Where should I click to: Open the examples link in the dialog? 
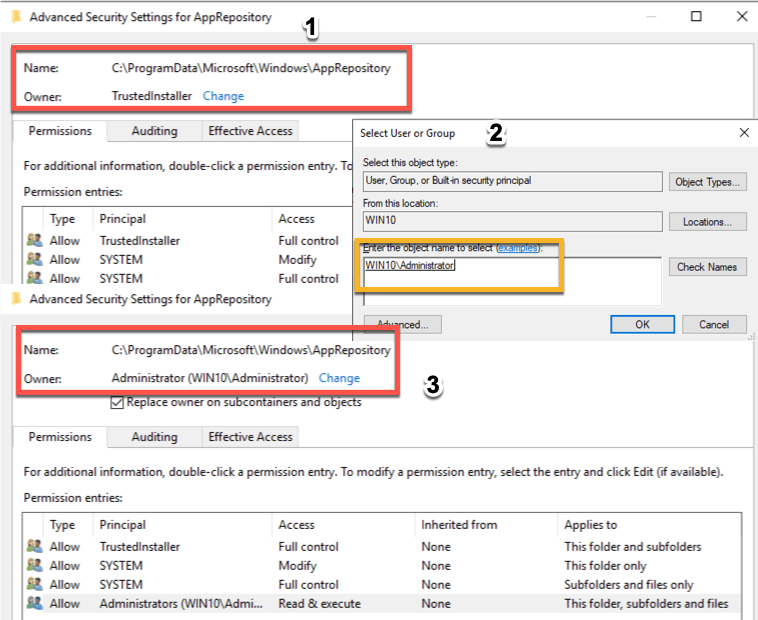(518, 248)
